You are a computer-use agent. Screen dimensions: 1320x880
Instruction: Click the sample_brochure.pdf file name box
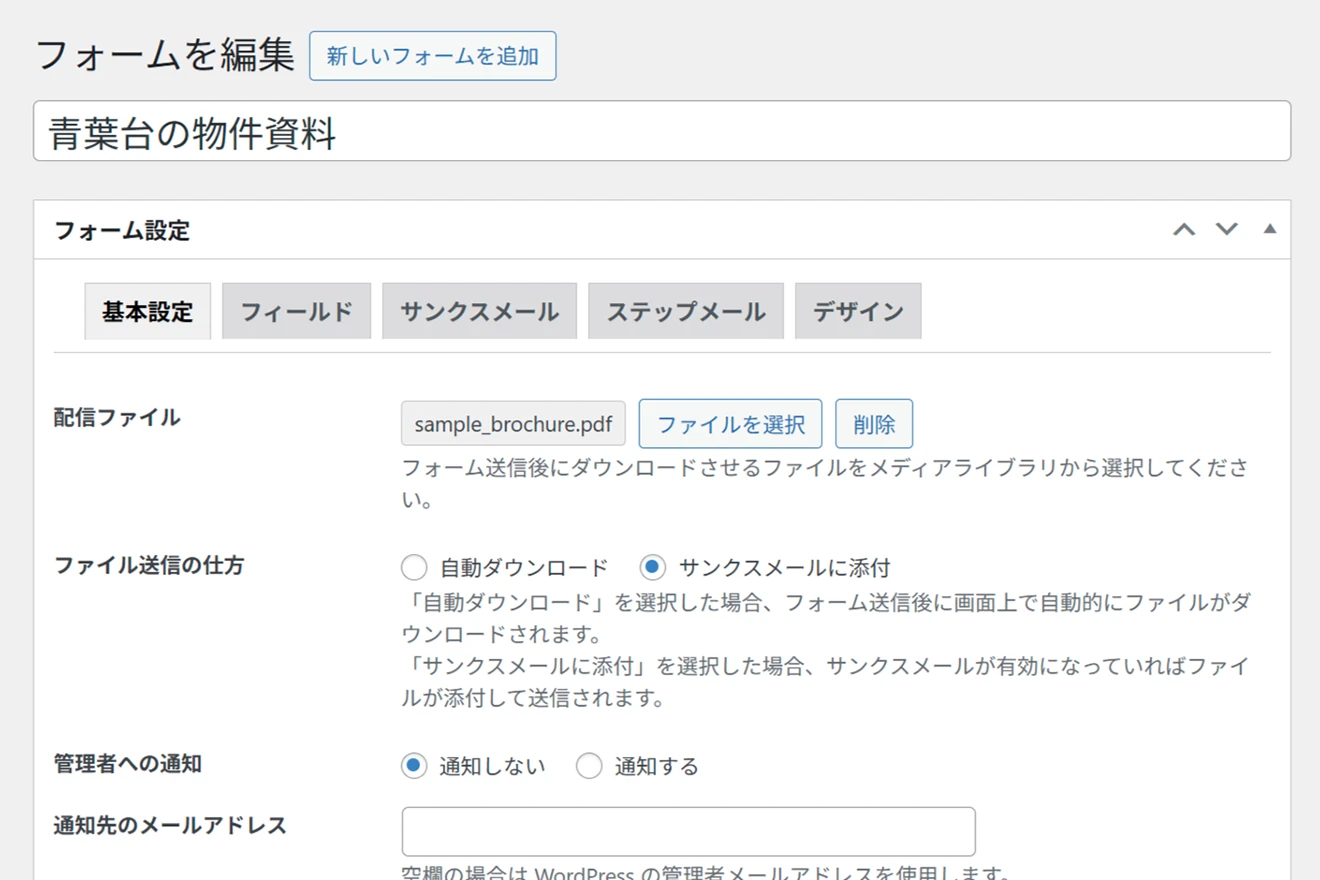(x=513, y=424)
